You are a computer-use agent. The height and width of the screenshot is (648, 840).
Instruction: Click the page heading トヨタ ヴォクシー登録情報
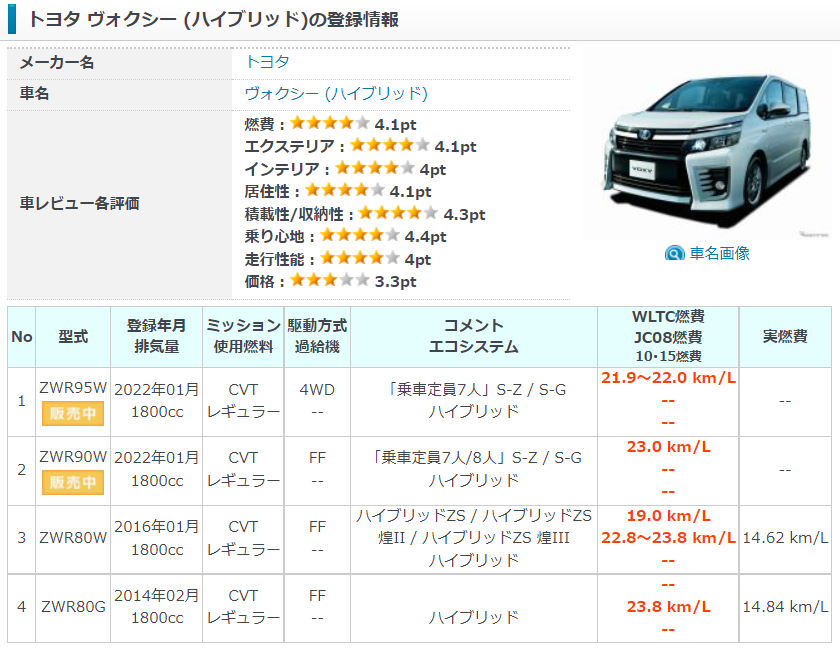point(213,19)
